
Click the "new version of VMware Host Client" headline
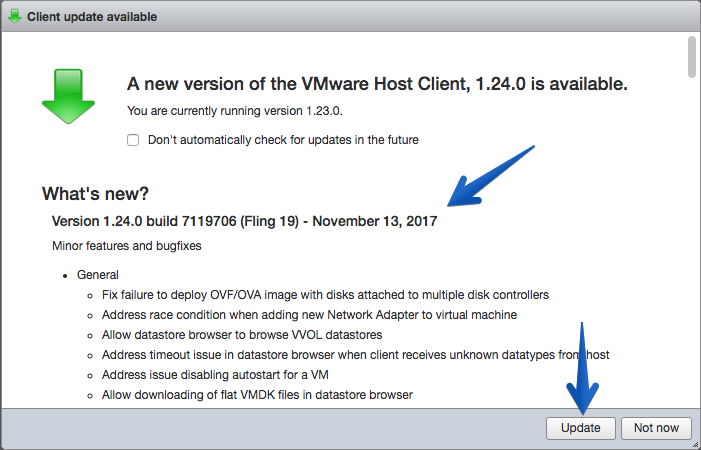(x=377, y=84)
